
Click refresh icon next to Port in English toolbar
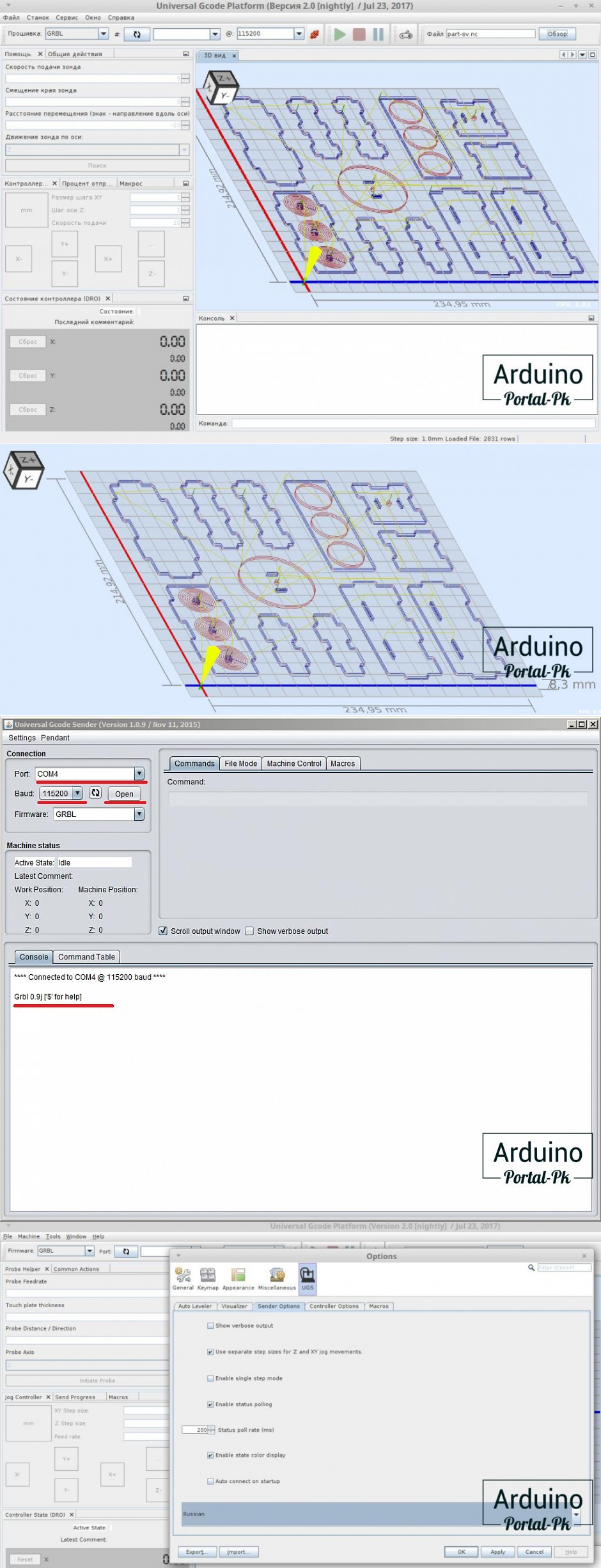126,1252
